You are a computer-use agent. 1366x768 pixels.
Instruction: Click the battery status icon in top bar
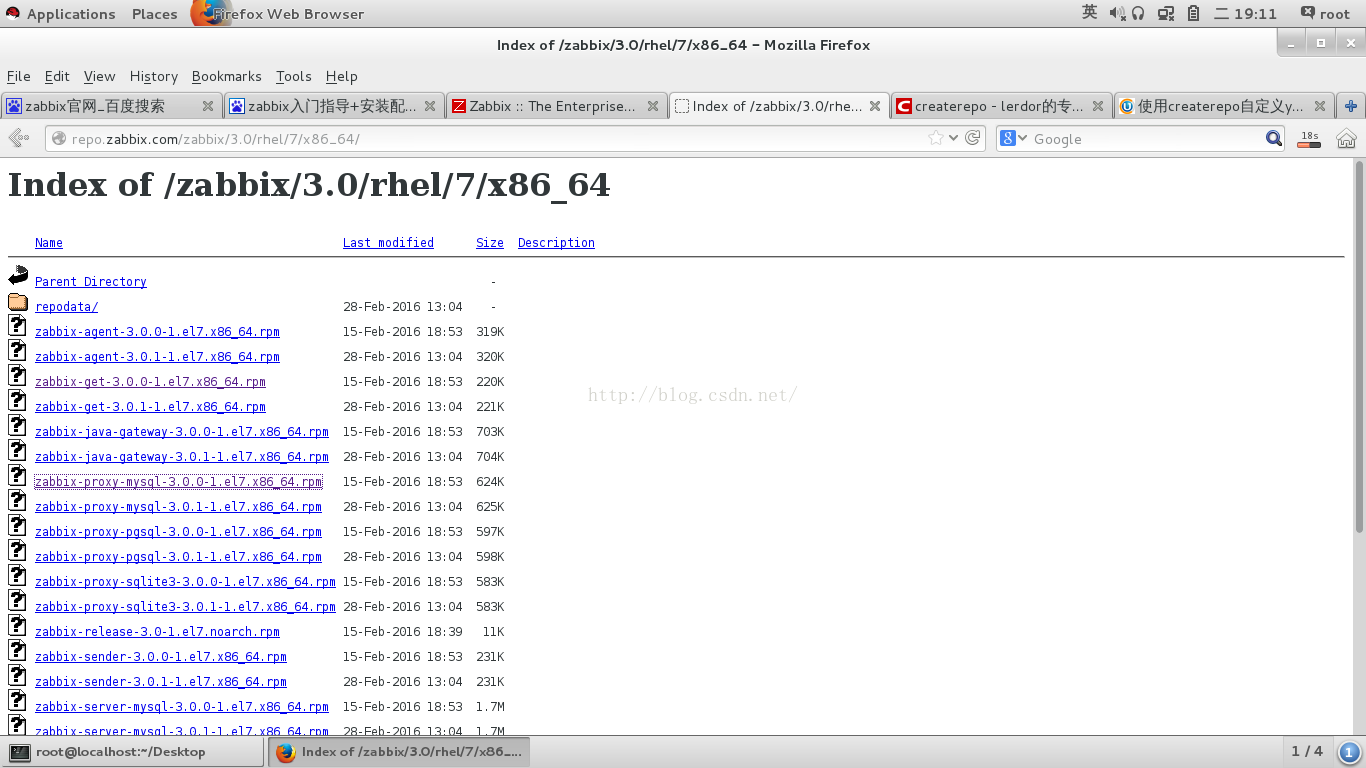click(1193, 13)
